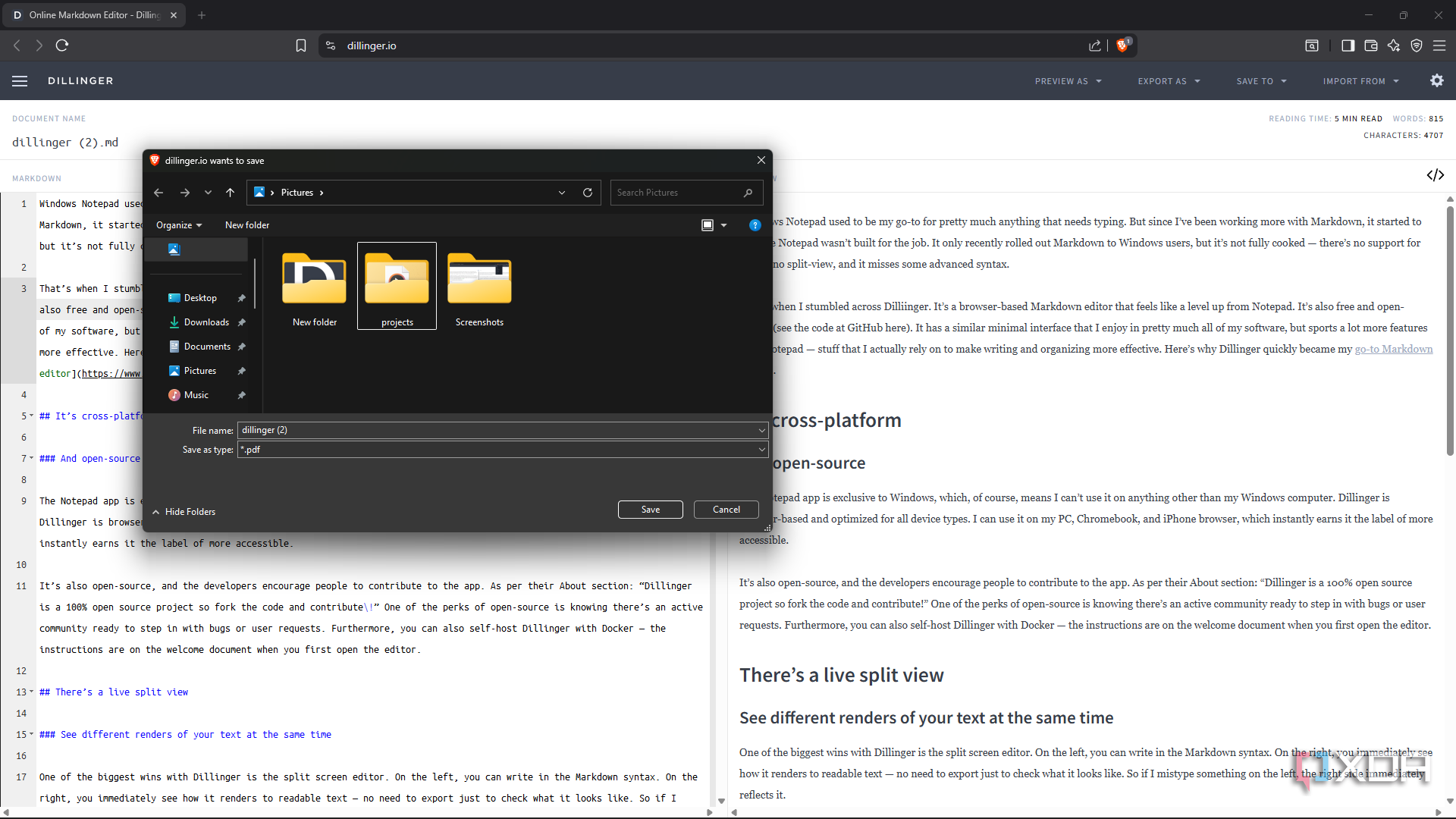The width and height of the screenshot is (1456, 819).
Task: Open help in the save dialog
Action: [755, 225]
